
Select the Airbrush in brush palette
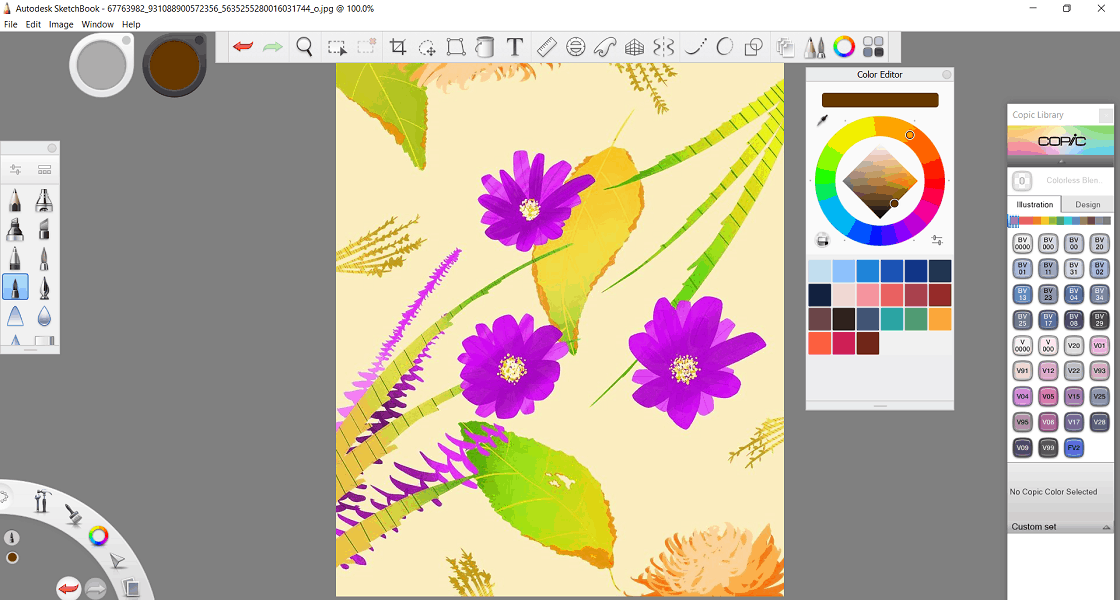44,201
